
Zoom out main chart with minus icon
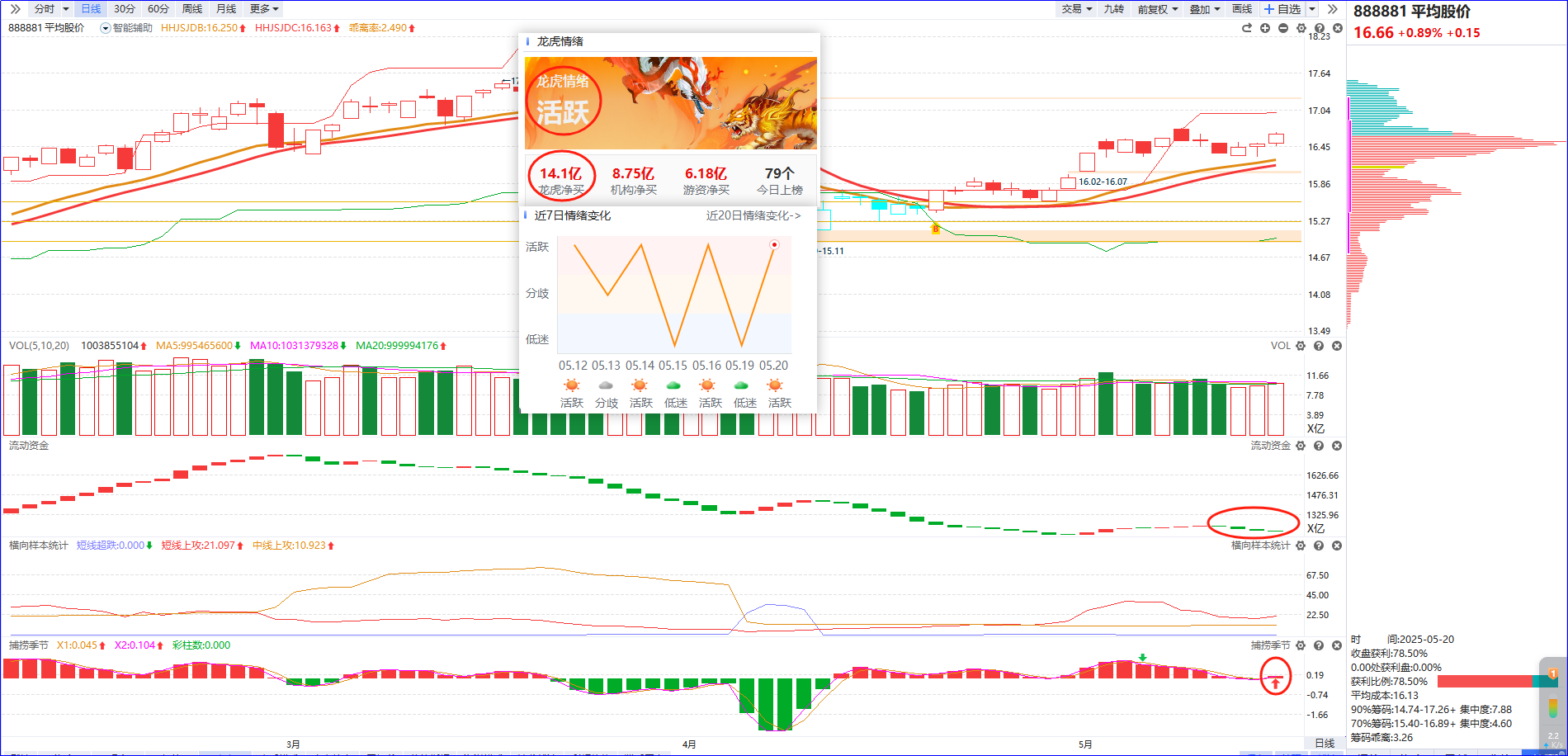click(x=1283, y=28)
